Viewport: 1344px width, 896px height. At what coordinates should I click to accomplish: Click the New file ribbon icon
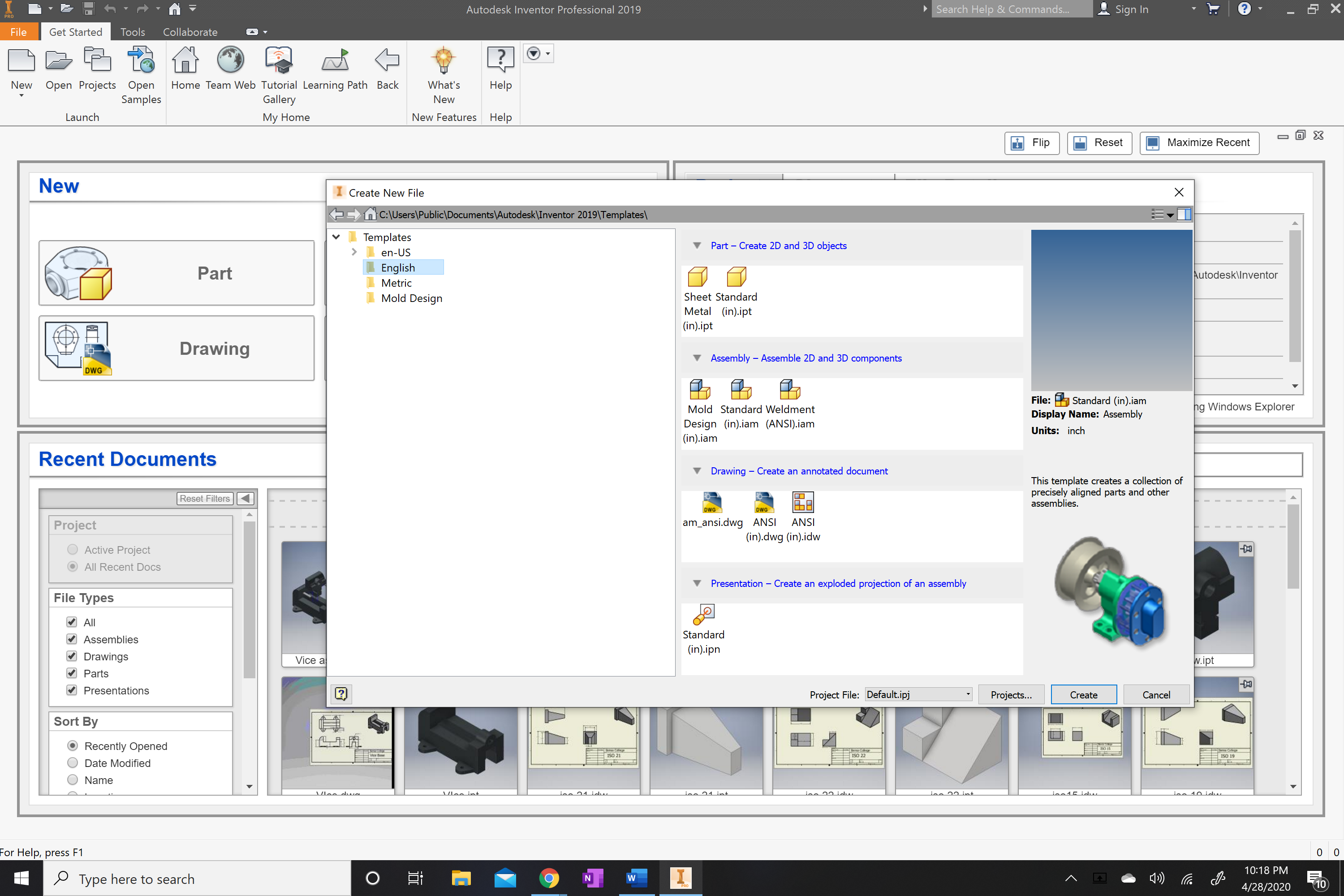coord(21,60)
